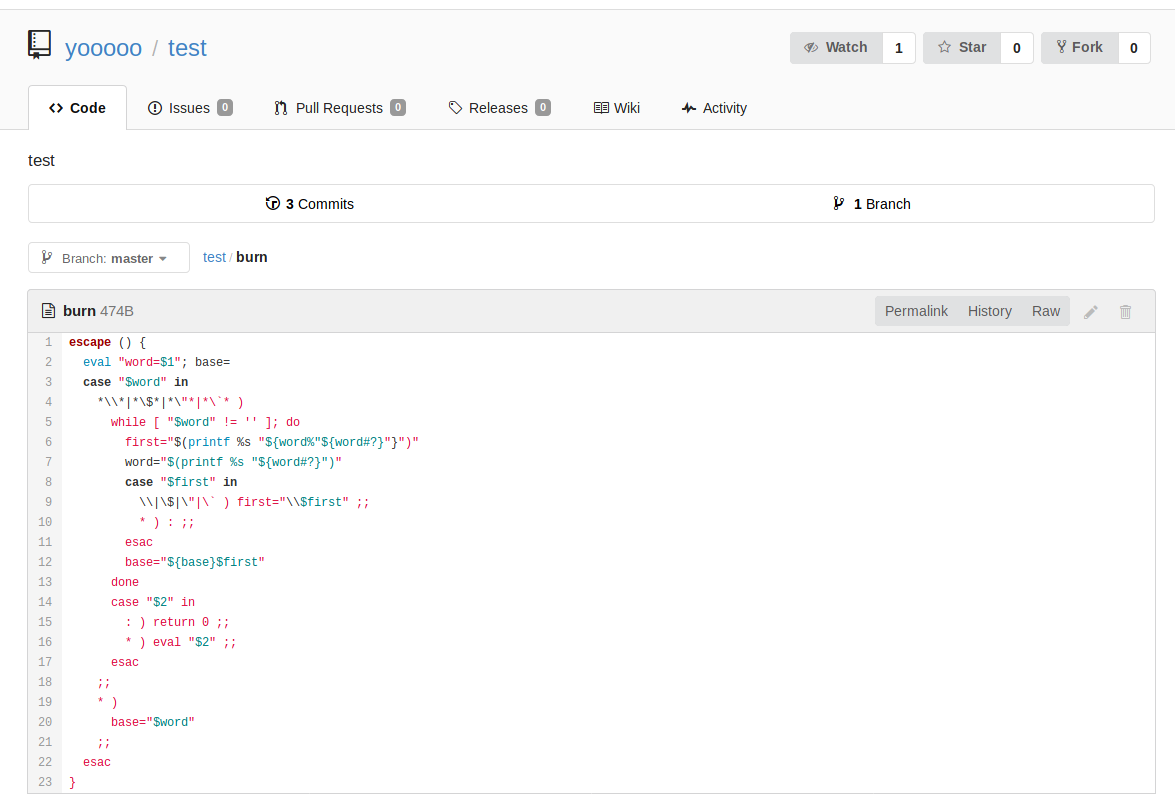
Task: Click the pencil edit file icon
Action: tap(1091, 312)
